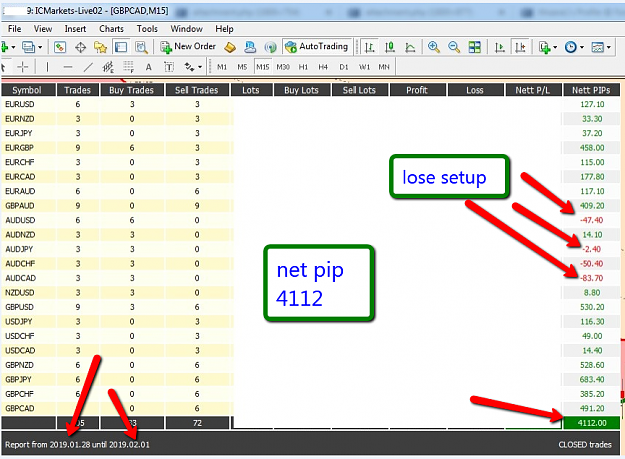Switch to candlestick chart display

390,47
